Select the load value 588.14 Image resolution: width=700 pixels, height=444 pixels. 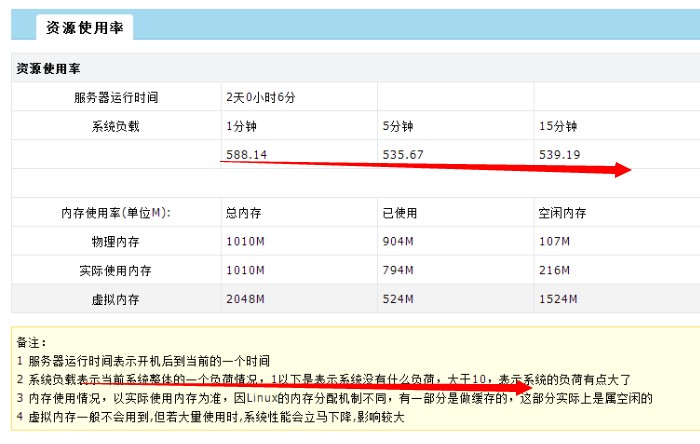point(247,155)
